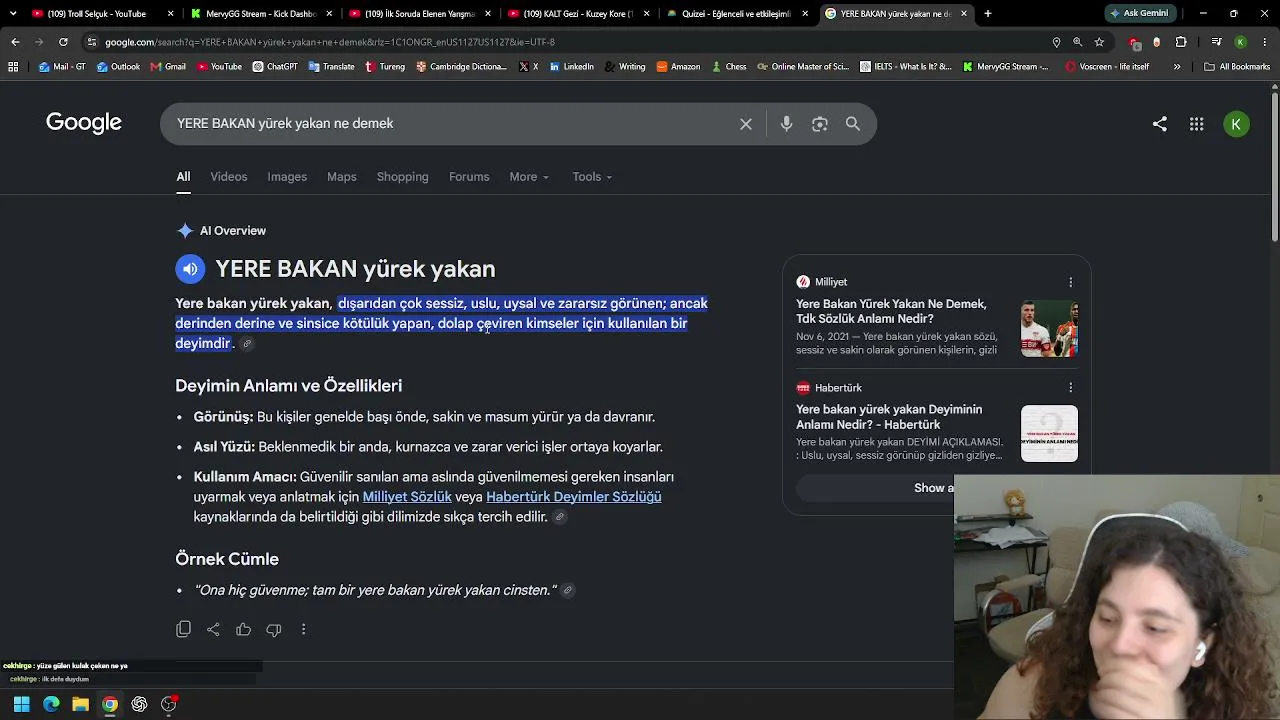
Task: Click into the Google search input field
Action: pyautogui.click(x=450, y=124)
